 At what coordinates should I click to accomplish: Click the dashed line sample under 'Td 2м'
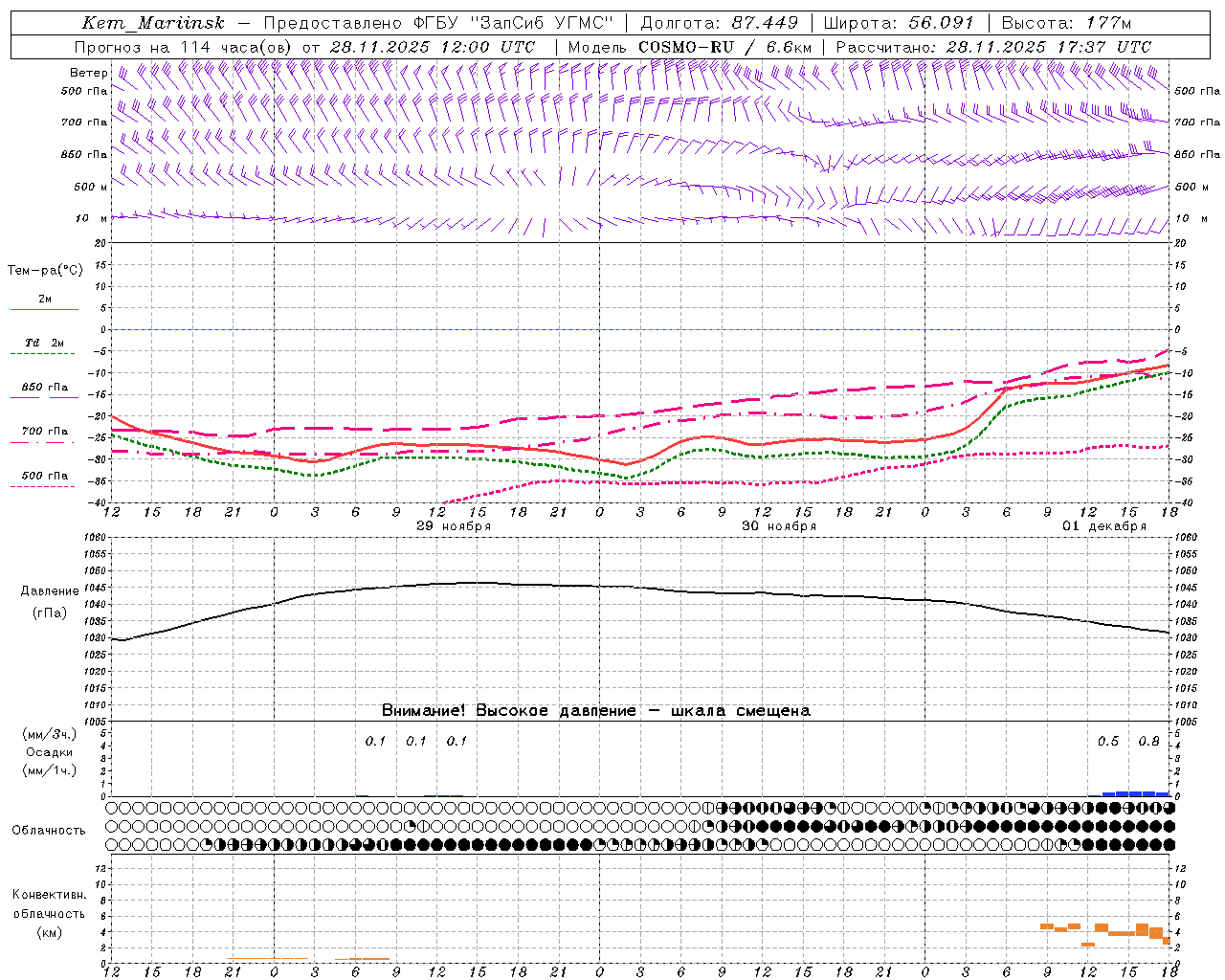pyautogui.click(x=44, y=354)
